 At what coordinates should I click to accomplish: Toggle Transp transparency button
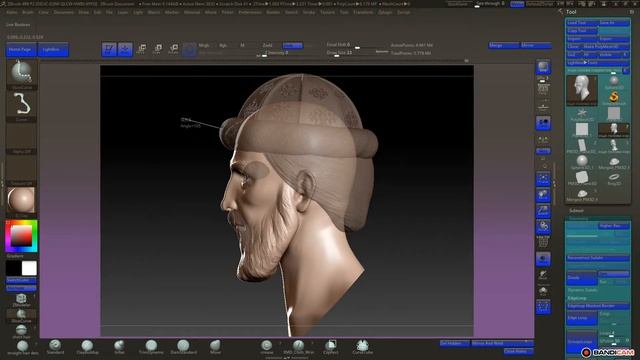coord(543,259)
